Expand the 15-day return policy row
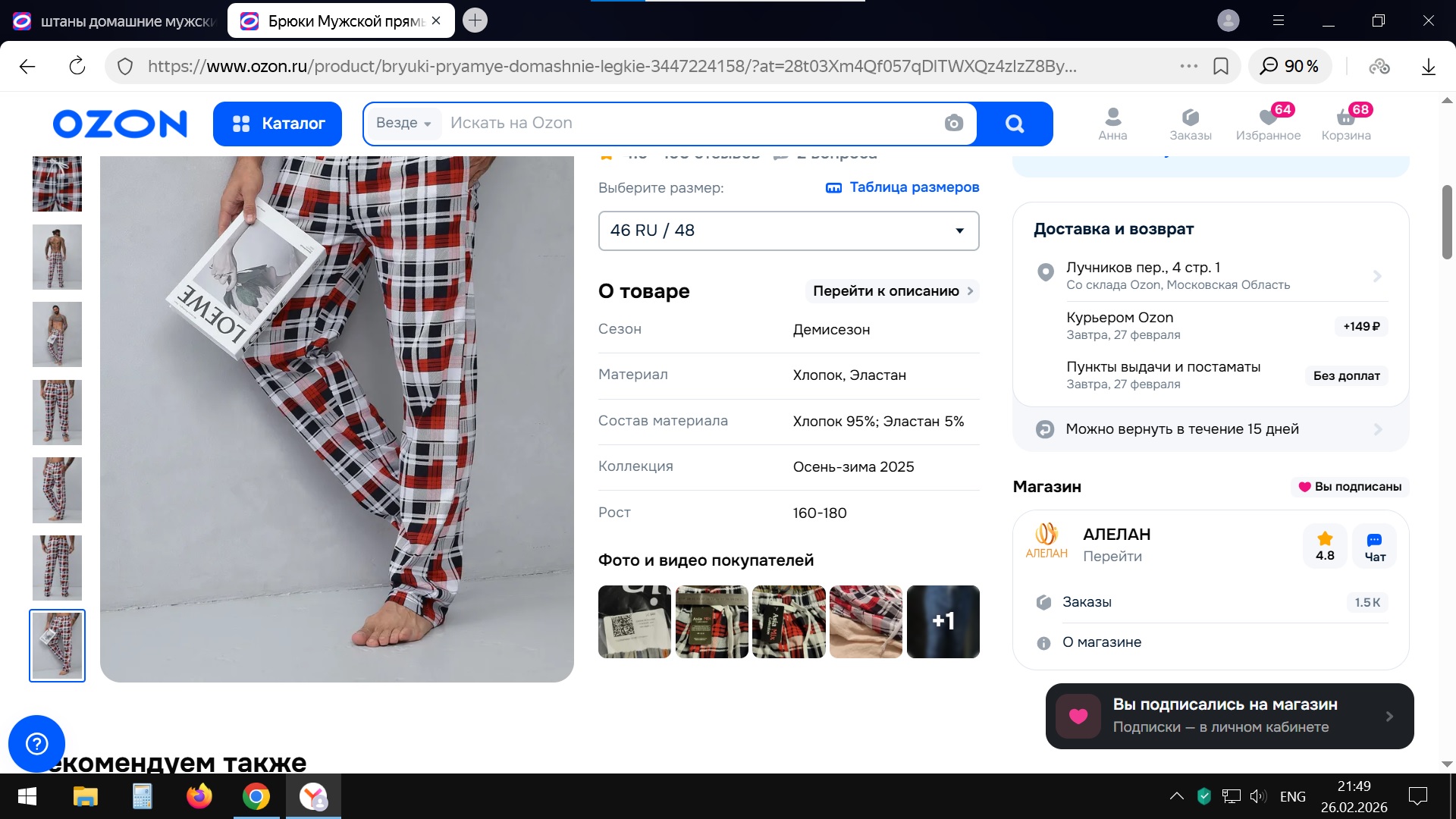 (1210, 429)
